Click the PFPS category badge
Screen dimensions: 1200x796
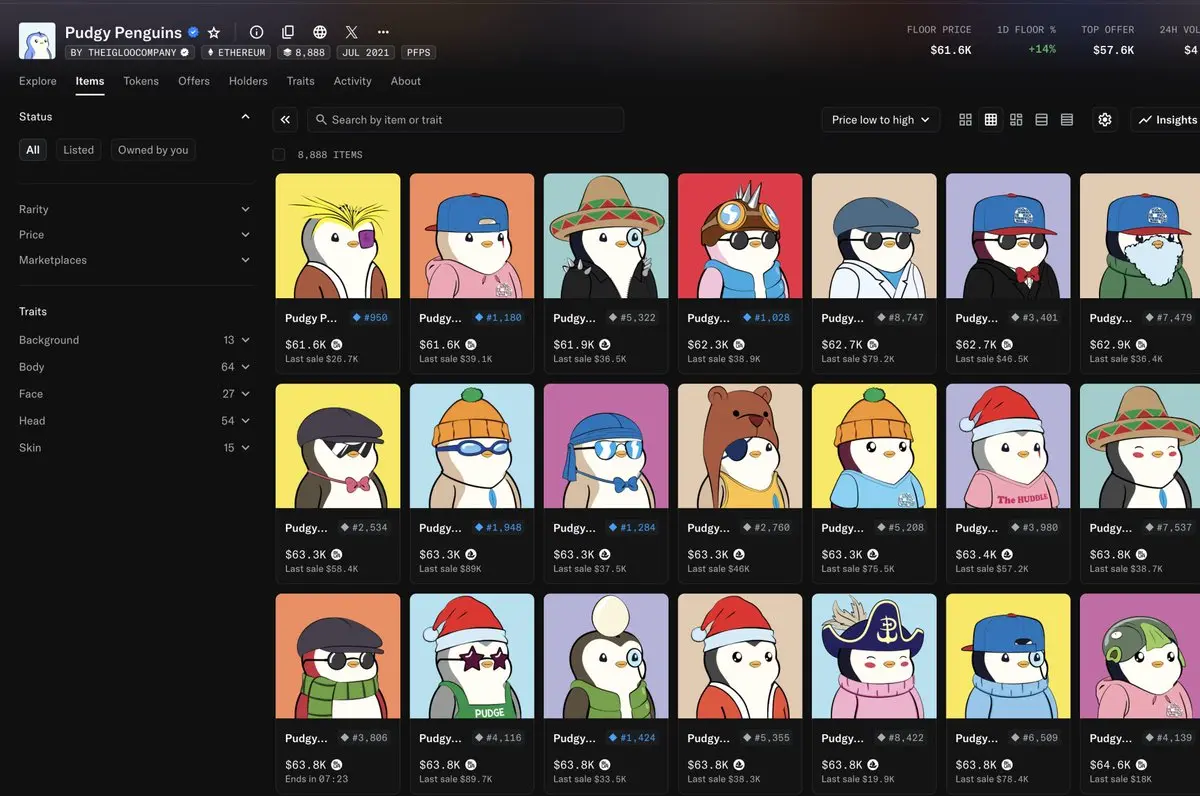point(418,52)
